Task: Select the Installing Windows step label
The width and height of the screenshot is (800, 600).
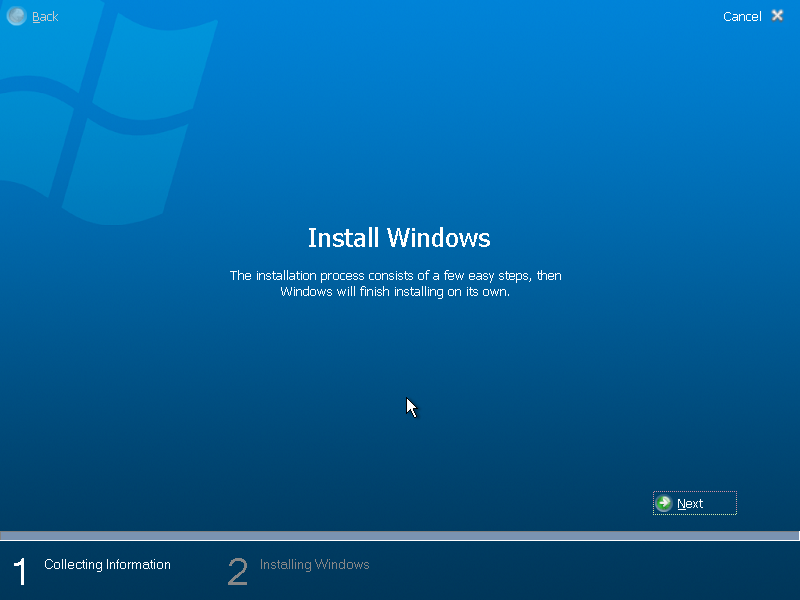Action: coord(314,564)
